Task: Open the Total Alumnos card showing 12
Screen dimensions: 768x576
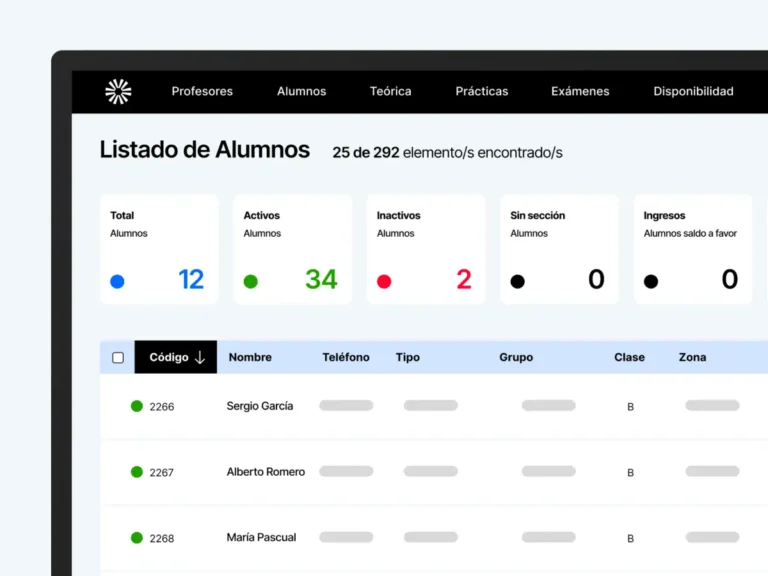Action: coord(159,249)
